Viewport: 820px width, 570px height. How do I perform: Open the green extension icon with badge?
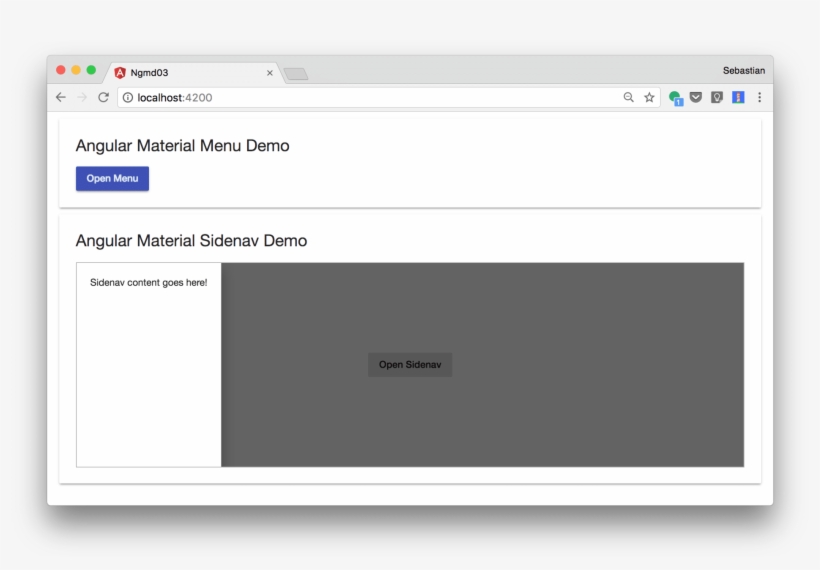coord(676,98)
